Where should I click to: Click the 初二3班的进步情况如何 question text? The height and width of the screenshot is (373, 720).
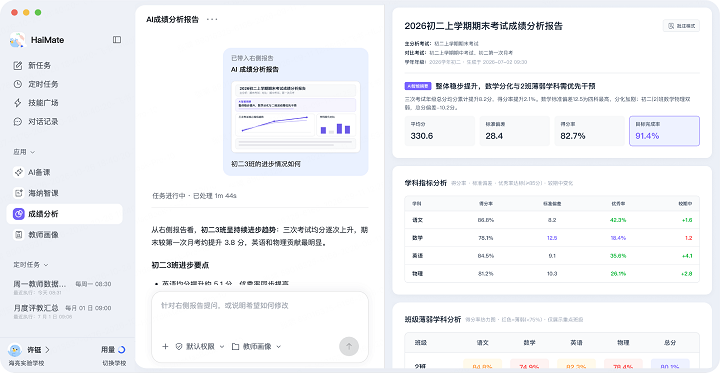(x=265, y=164)
